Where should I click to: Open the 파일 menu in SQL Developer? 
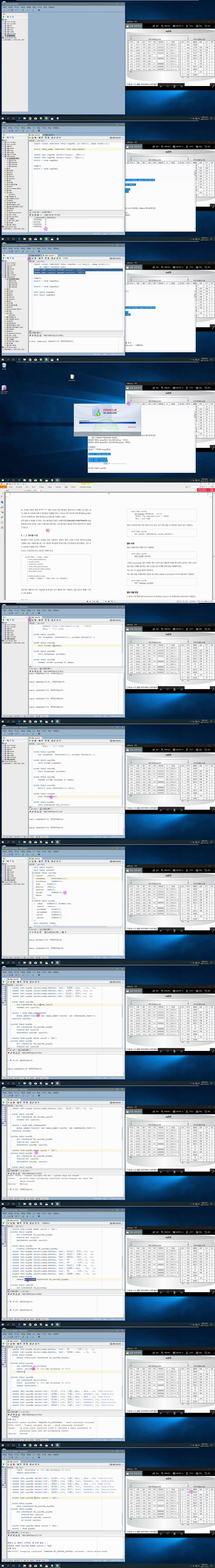click(3, 128)
